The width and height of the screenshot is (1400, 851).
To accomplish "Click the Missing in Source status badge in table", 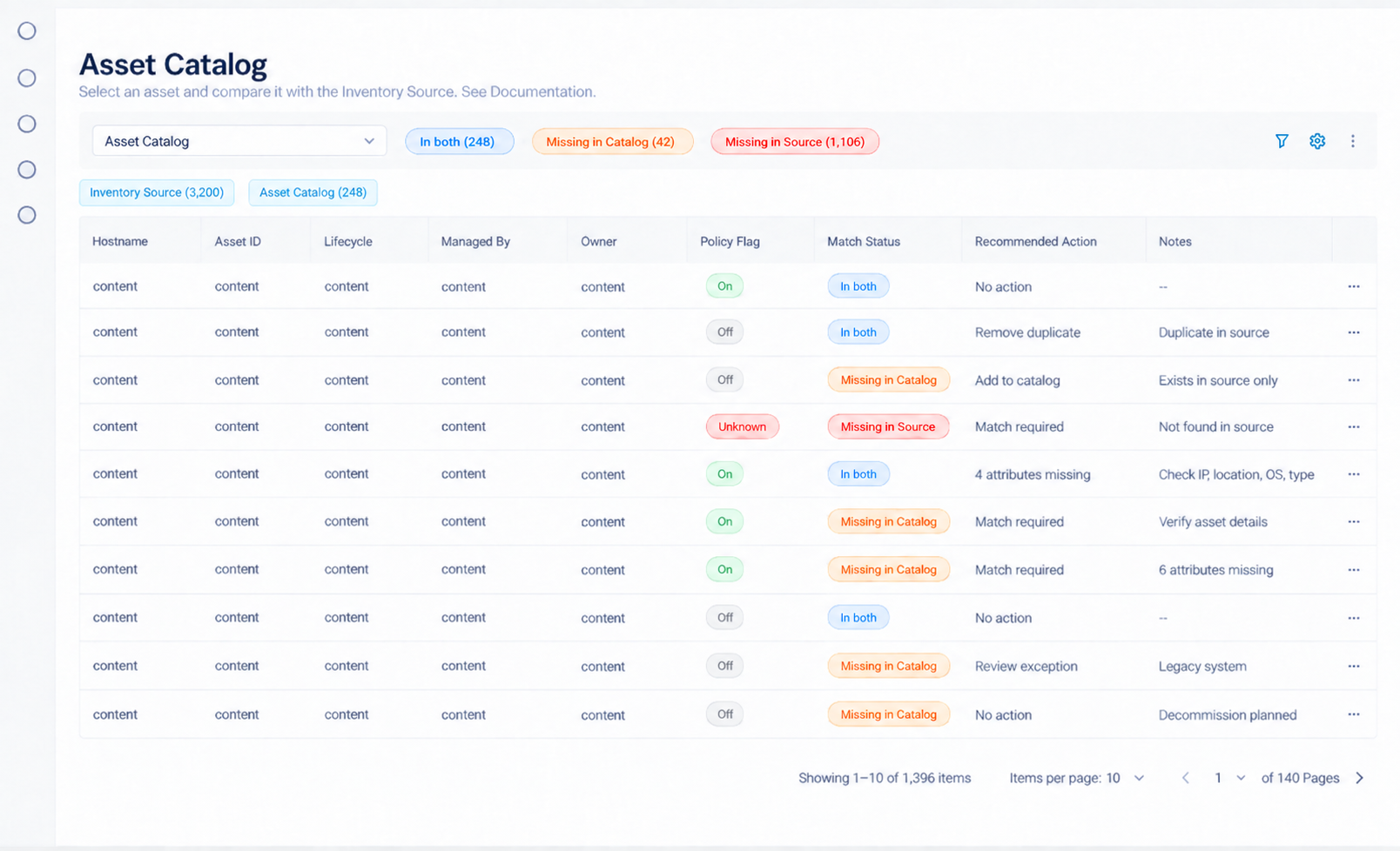I will click(888, 427).
